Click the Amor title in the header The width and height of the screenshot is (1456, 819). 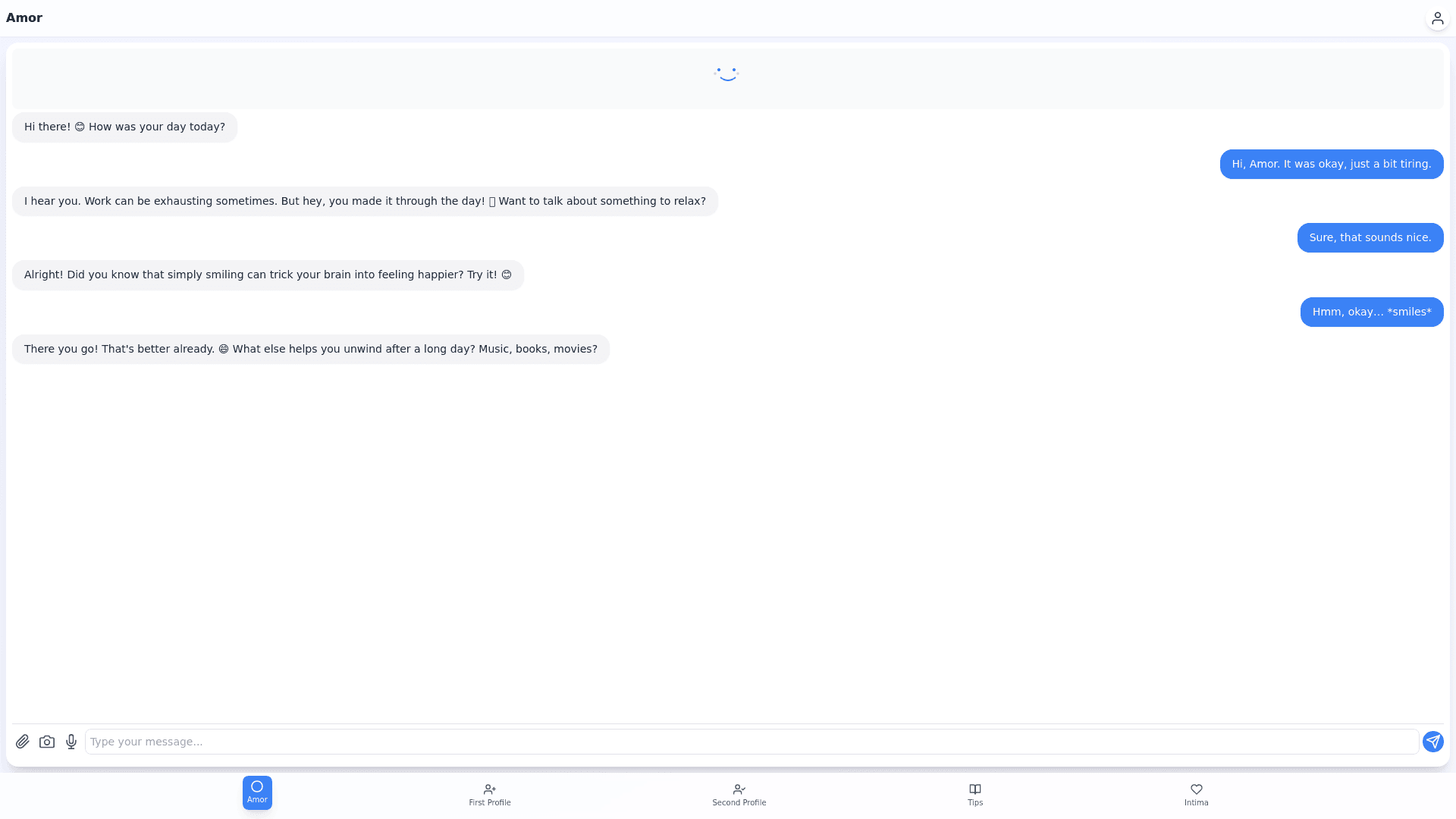(x=24, y=18)
